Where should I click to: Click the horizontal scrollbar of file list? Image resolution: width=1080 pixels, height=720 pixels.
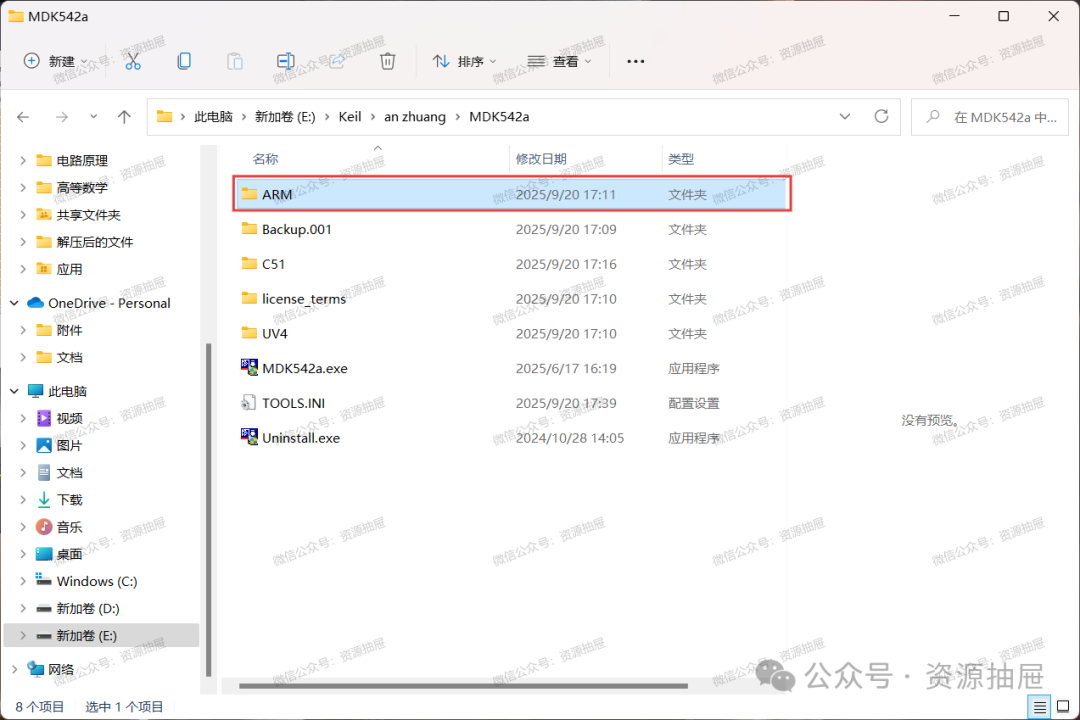pyautogui.click(x=463, y=686)
